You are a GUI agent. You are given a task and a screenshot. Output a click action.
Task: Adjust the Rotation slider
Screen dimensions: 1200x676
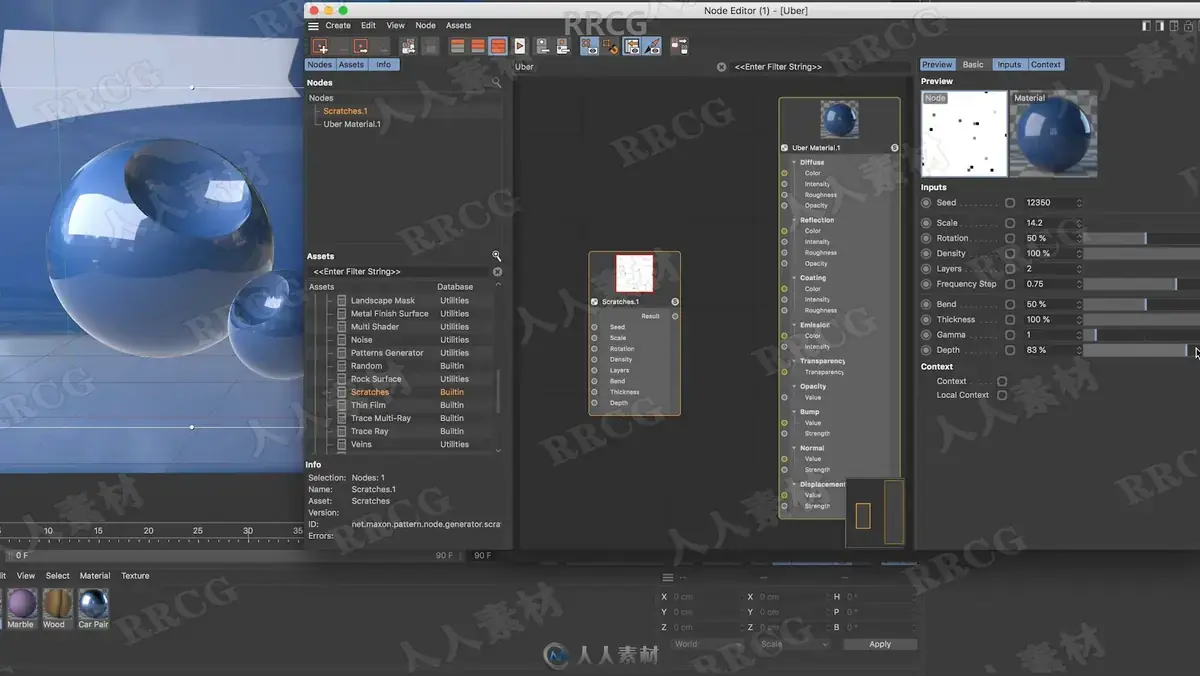point(1142,239)
